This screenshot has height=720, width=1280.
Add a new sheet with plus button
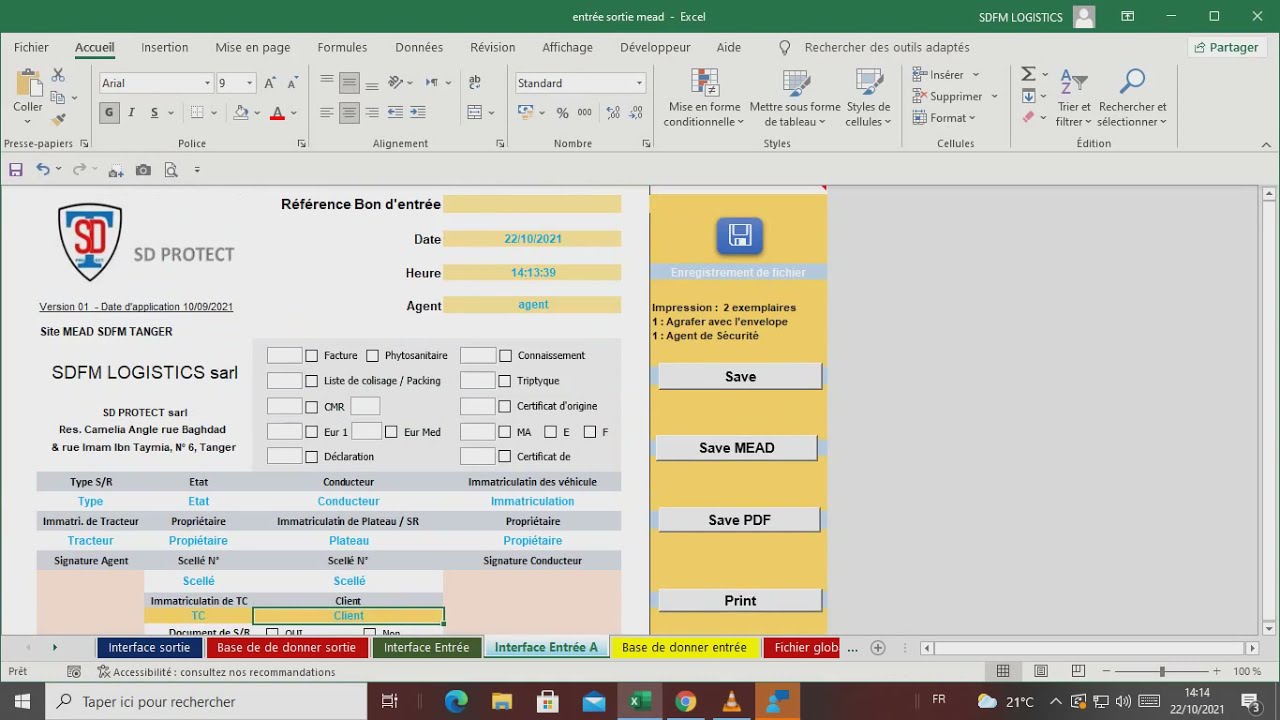pos(878,648)
